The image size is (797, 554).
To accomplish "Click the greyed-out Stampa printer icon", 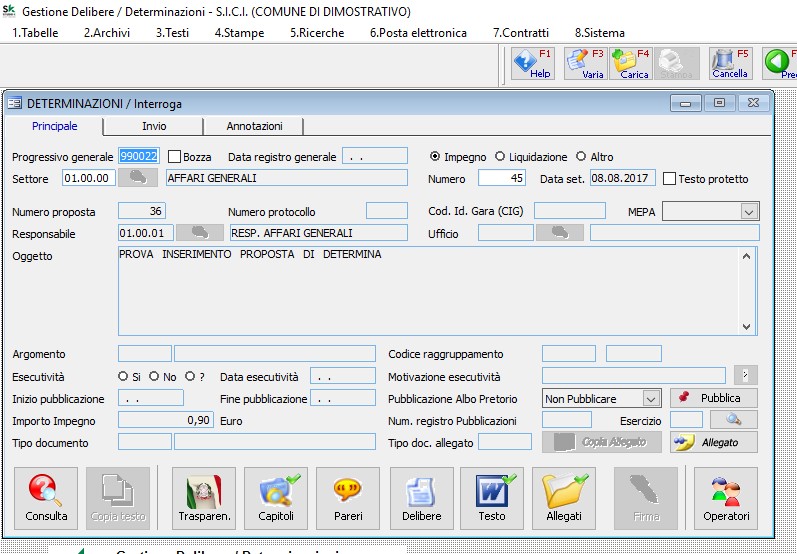I will [x=677, y=64].
